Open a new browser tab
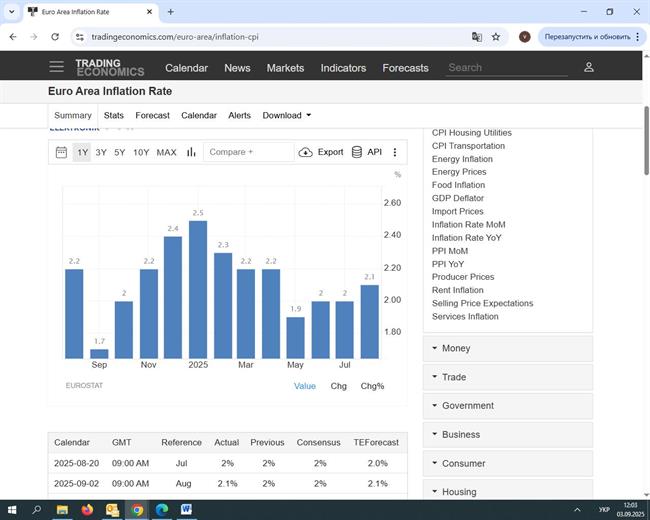Image resolution: width=650 pixels, height=520 pixels. 170,12
